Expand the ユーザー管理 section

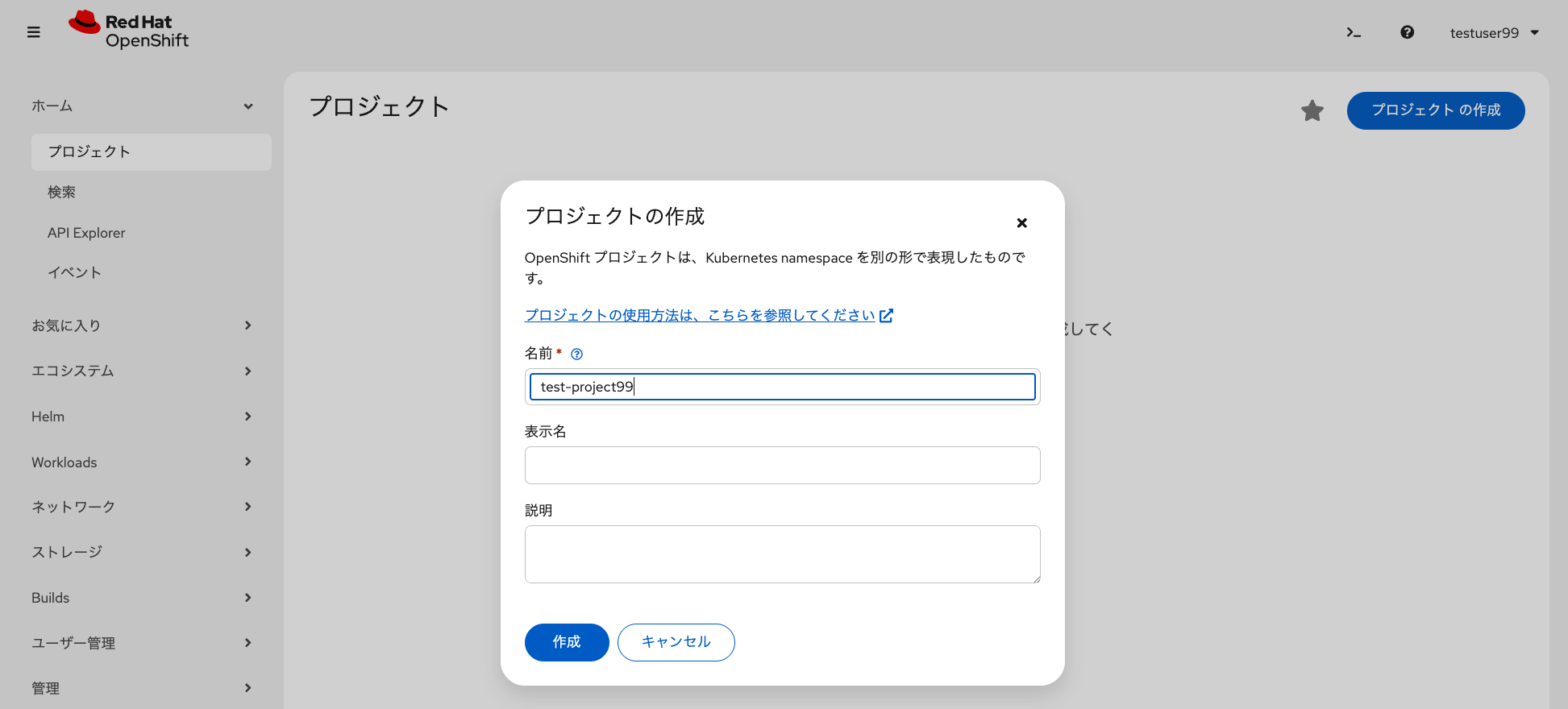tap(143, 643)
